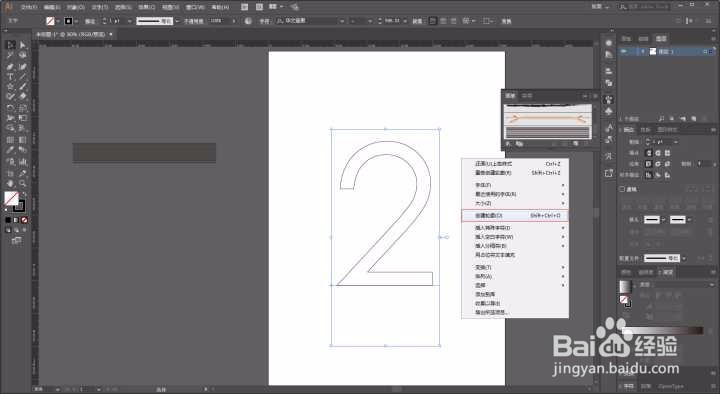Select the Column Graph tool

(x=22, y=161)
